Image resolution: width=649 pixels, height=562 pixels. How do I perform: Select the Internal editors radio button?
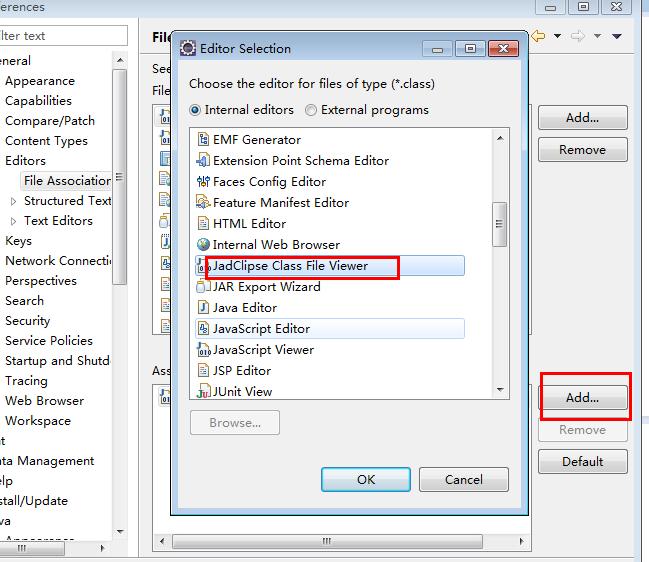tap(195, 110)
